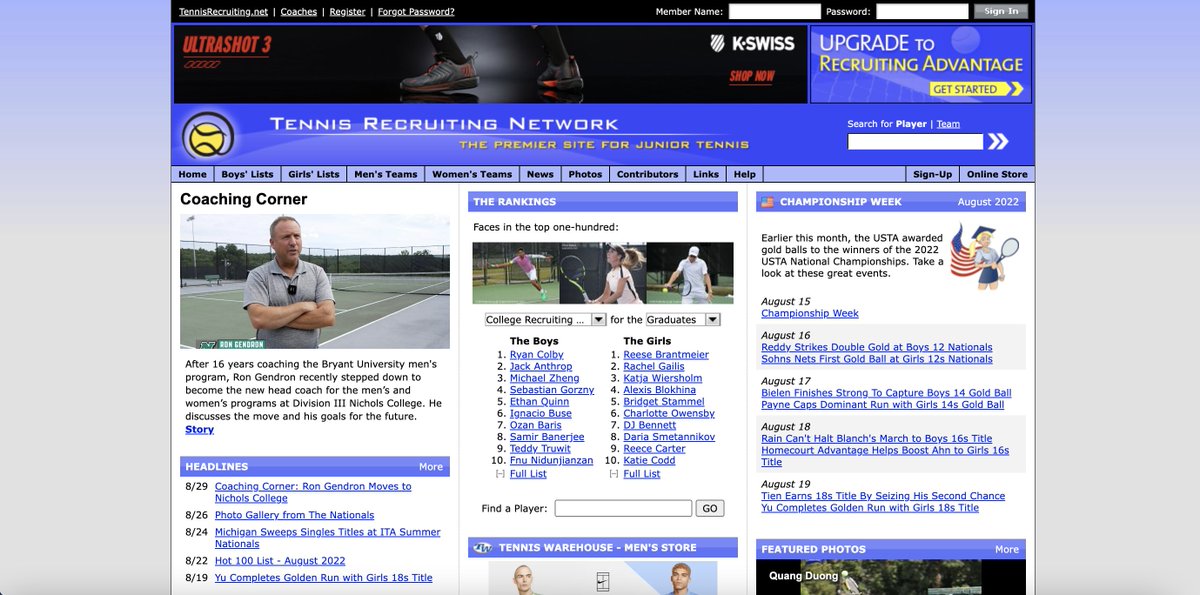Open Michael Zheng's player profile

[544, 378]
